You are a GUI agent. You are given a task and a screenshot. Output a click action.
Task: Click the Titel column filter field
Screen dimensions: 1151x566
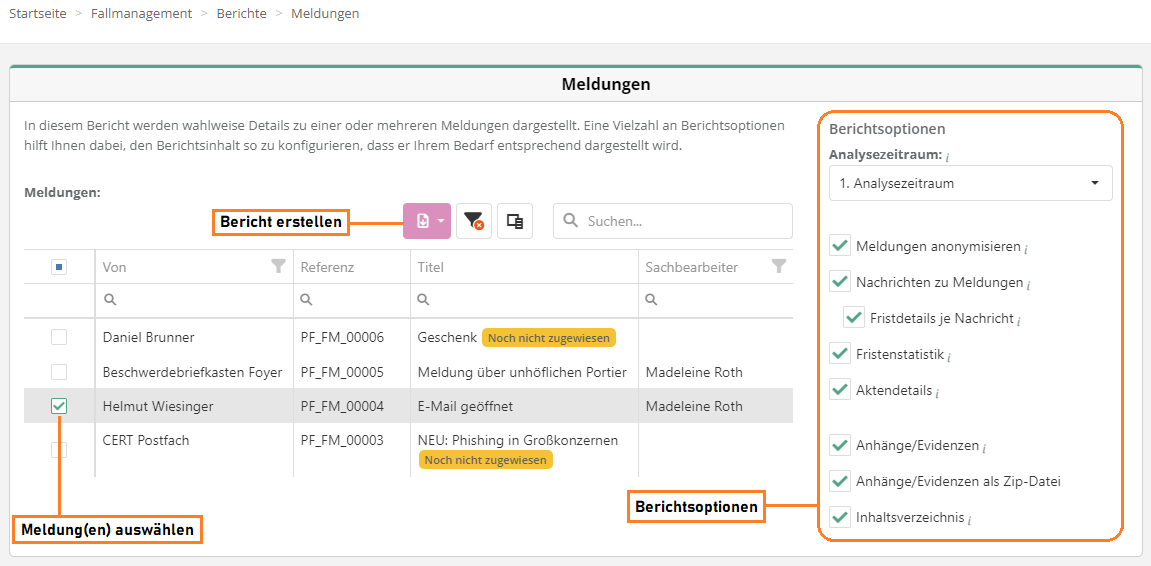(530, 299)
